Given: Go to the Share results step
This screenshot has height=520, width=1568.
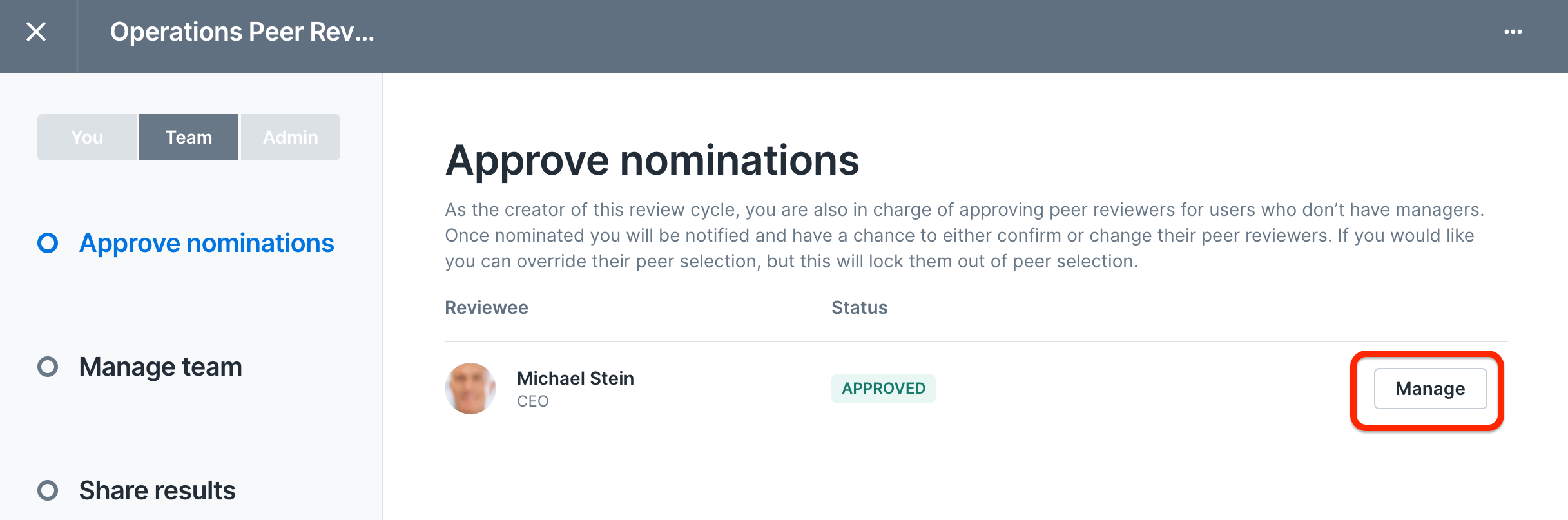Looking at the screenshot, I should (x=157, y=490).
